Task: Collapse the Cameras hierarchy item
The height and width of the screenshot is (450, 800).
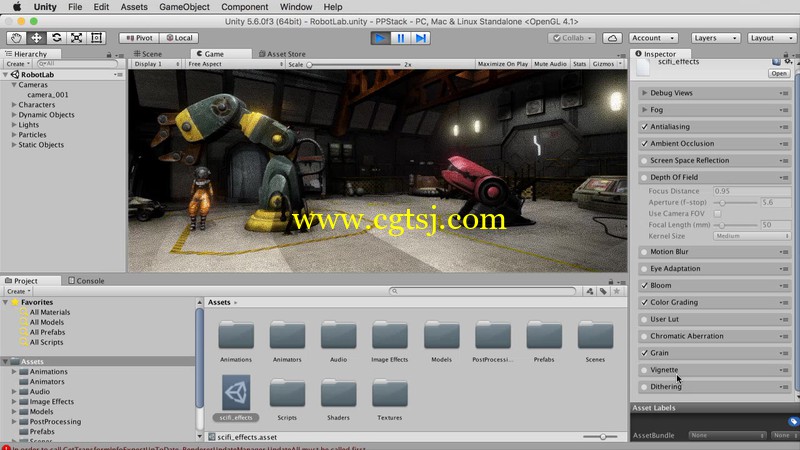Action: (x=14, y=85)
